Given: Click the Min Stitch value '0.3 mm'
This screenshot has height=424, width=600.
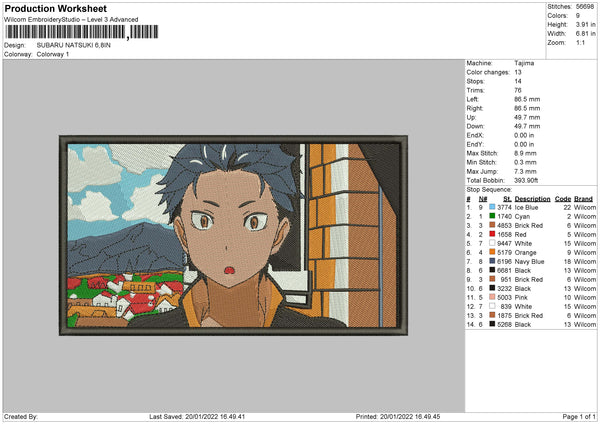Looking at the screenshot, I should click(527, 162).
